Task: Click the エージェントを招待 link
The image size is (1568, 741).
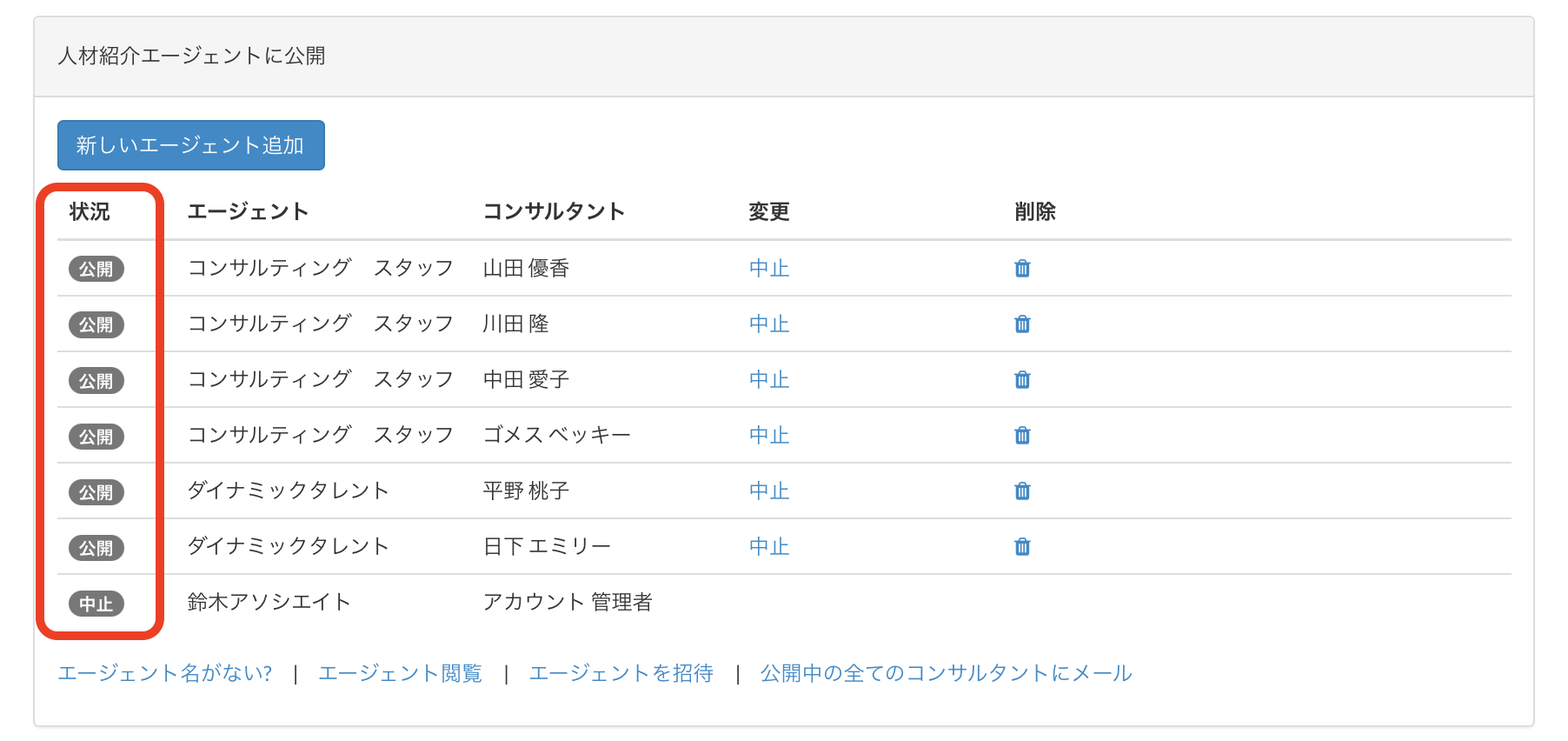Action: click(x=621, y=673)
